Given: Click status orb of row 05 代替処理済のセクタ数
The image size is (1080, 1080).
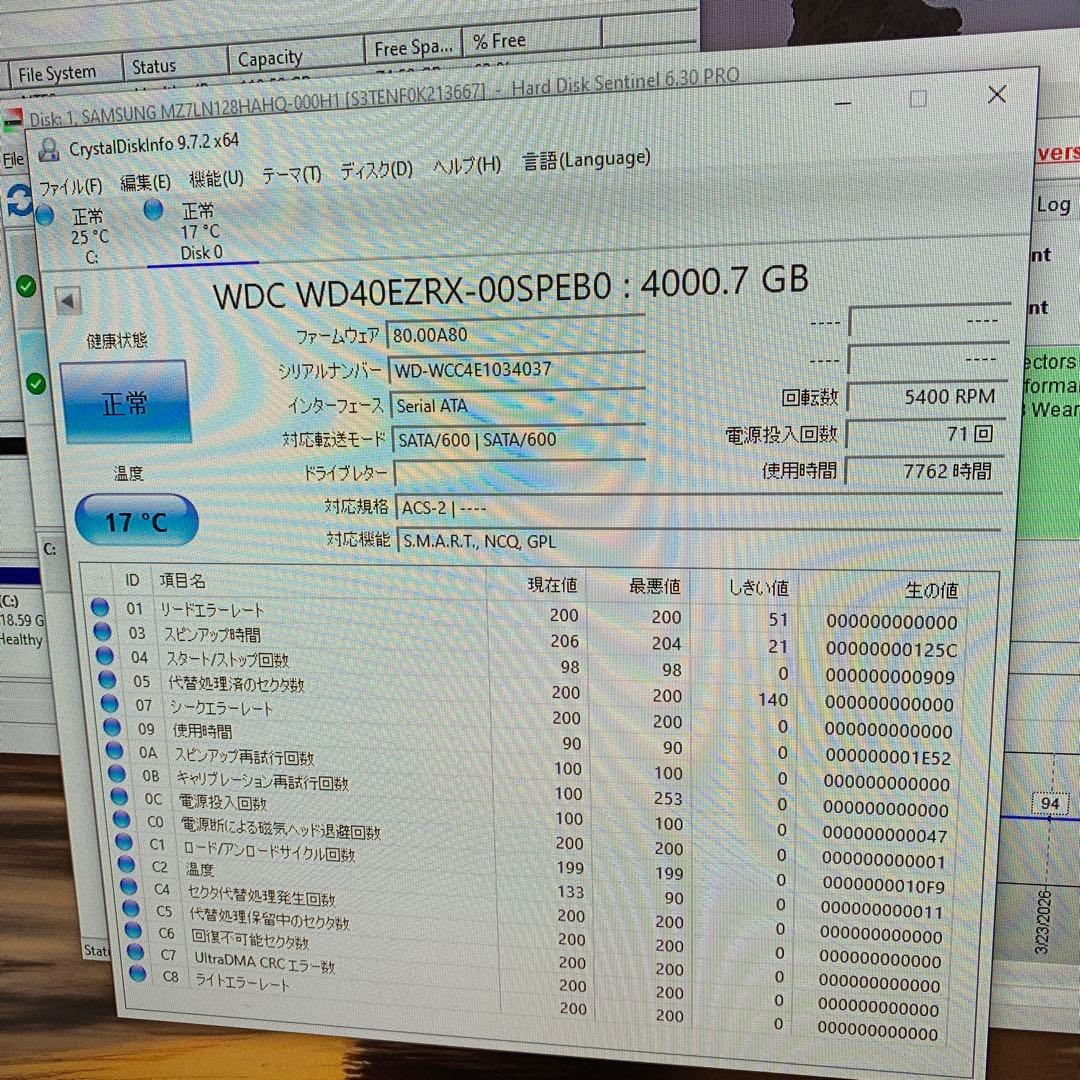Looking at the screenshot, I should click(107, 679).
